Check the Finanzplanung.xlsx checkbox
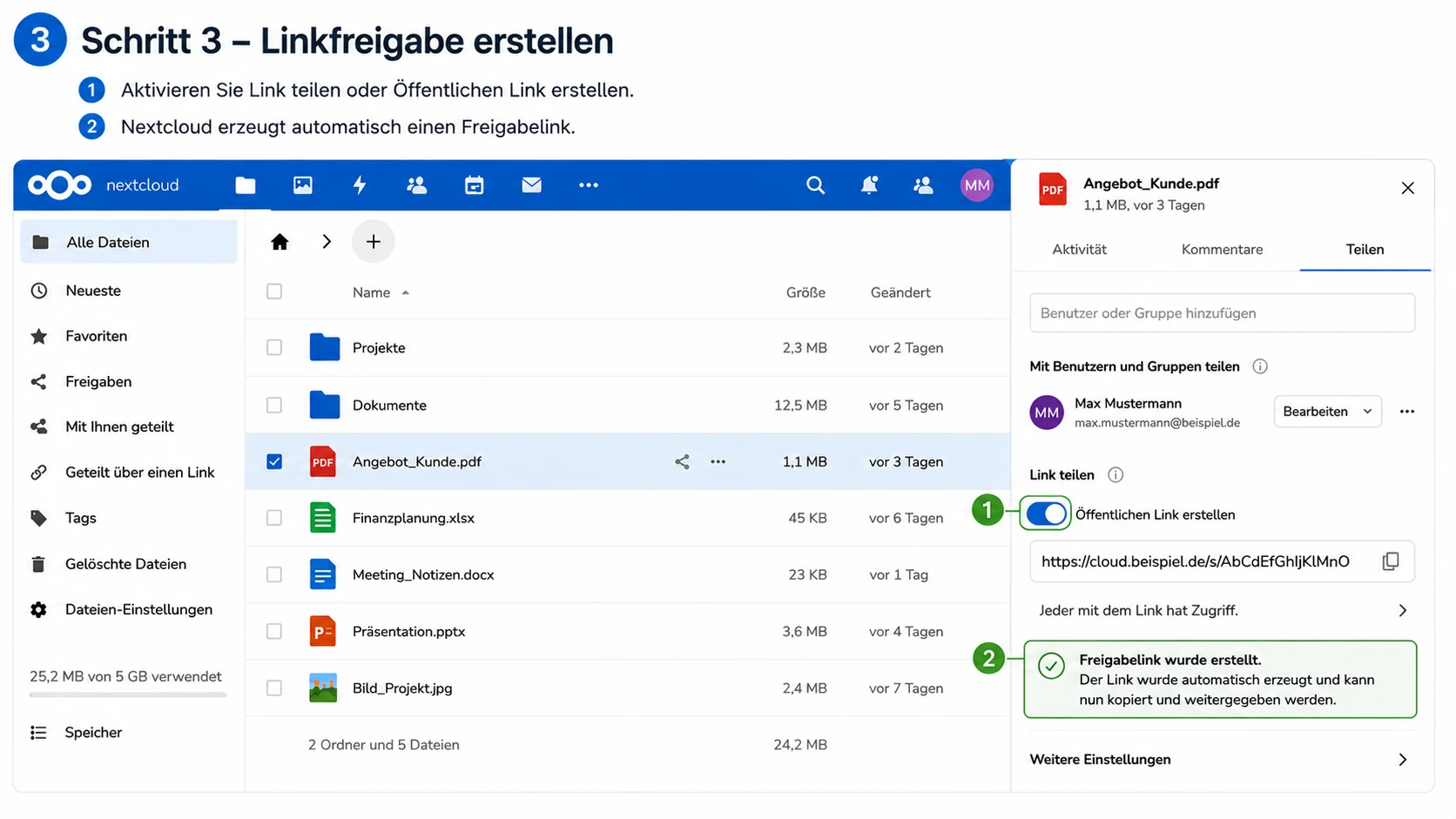This screenshot has width=1456, height=819. pos(274,518)
